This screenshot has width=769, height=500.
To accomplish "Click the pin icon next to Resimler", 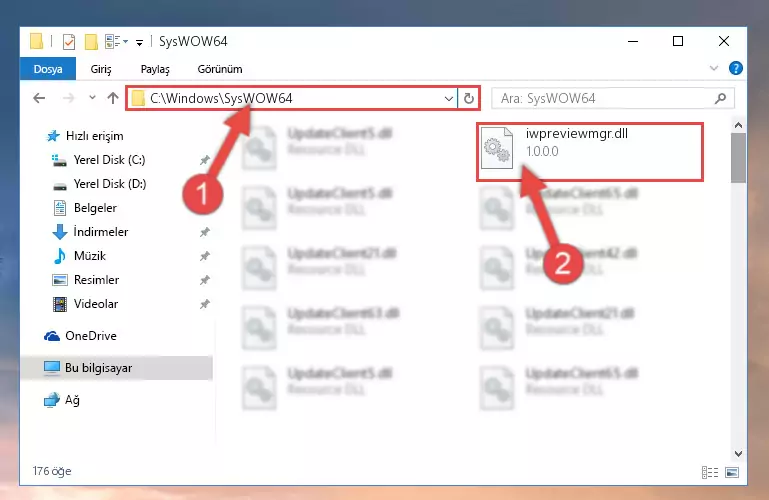I will point(205,280).
